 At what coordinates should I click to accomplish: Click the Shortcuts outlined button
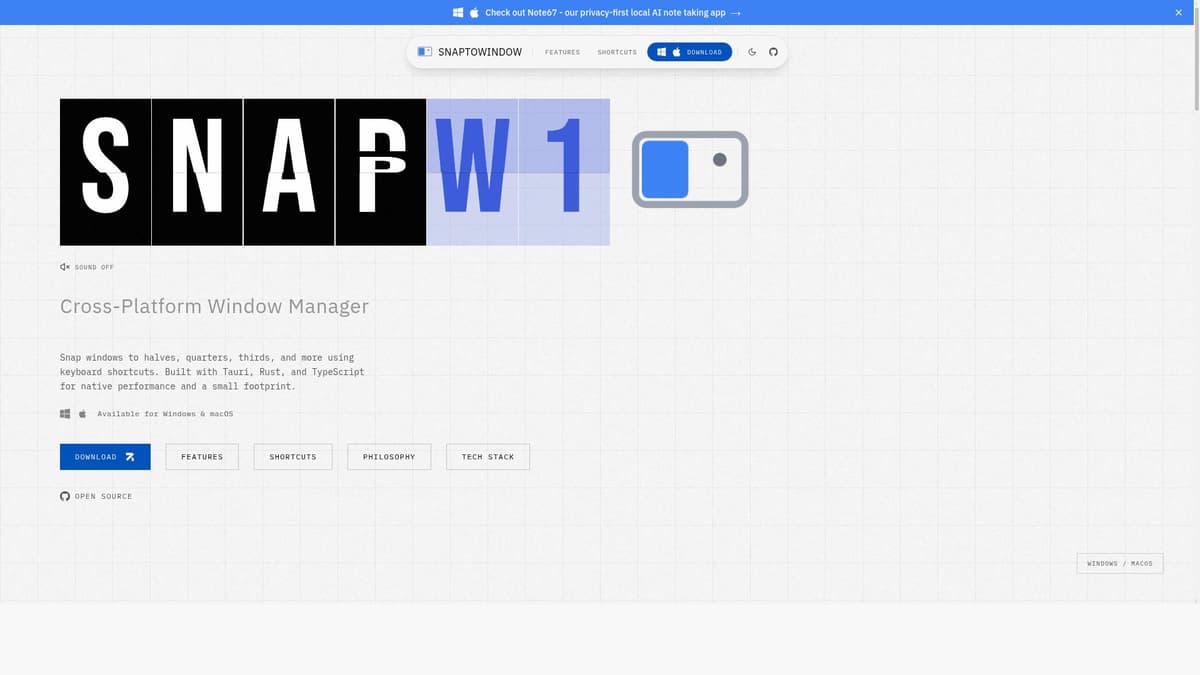[x=293, y=457]
